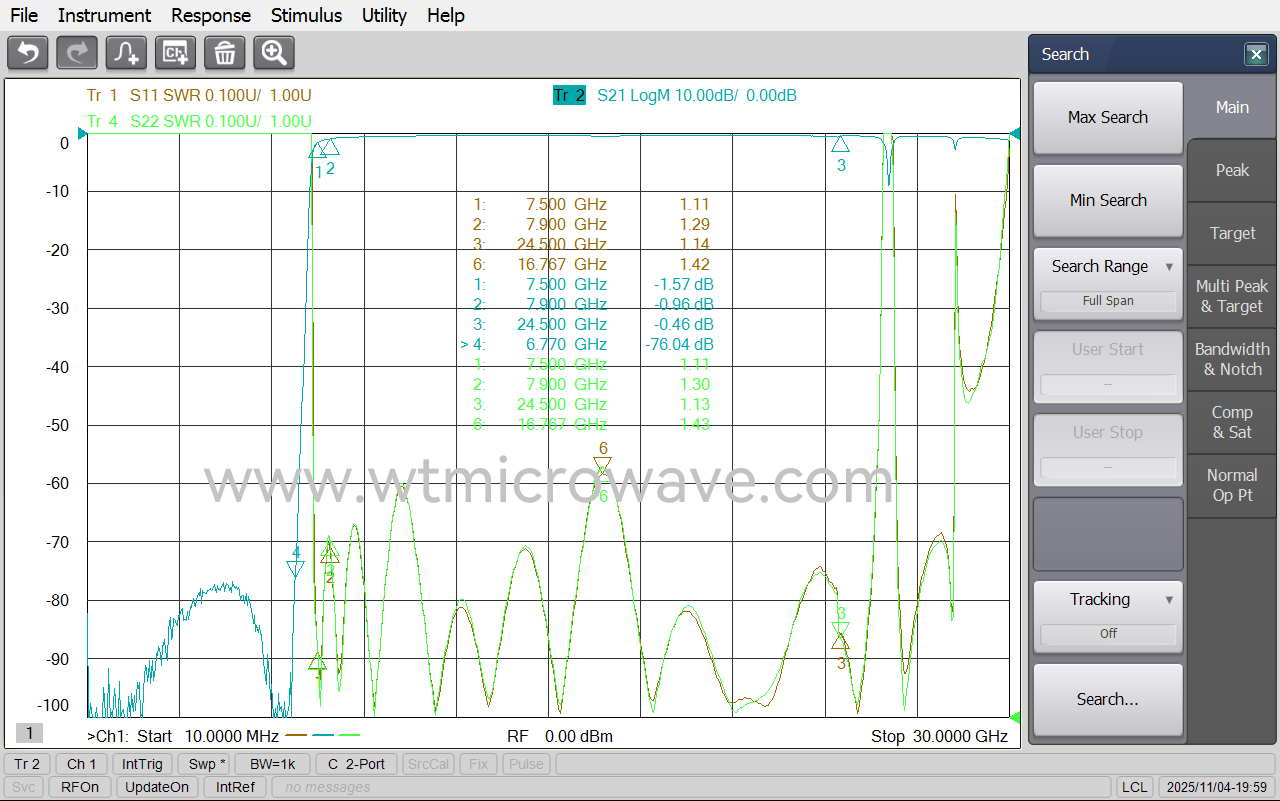The height and width of the screenshot is (801, 1280).
Task: Run Min Search
Action: (x=1108, y=201)
